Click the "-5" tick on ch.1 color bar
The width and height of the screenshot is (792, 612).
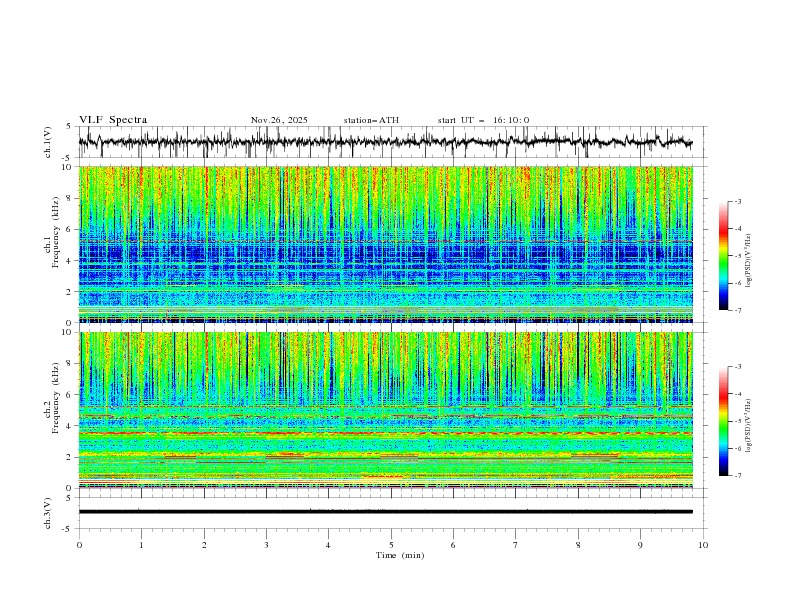(x=737, y=256)
